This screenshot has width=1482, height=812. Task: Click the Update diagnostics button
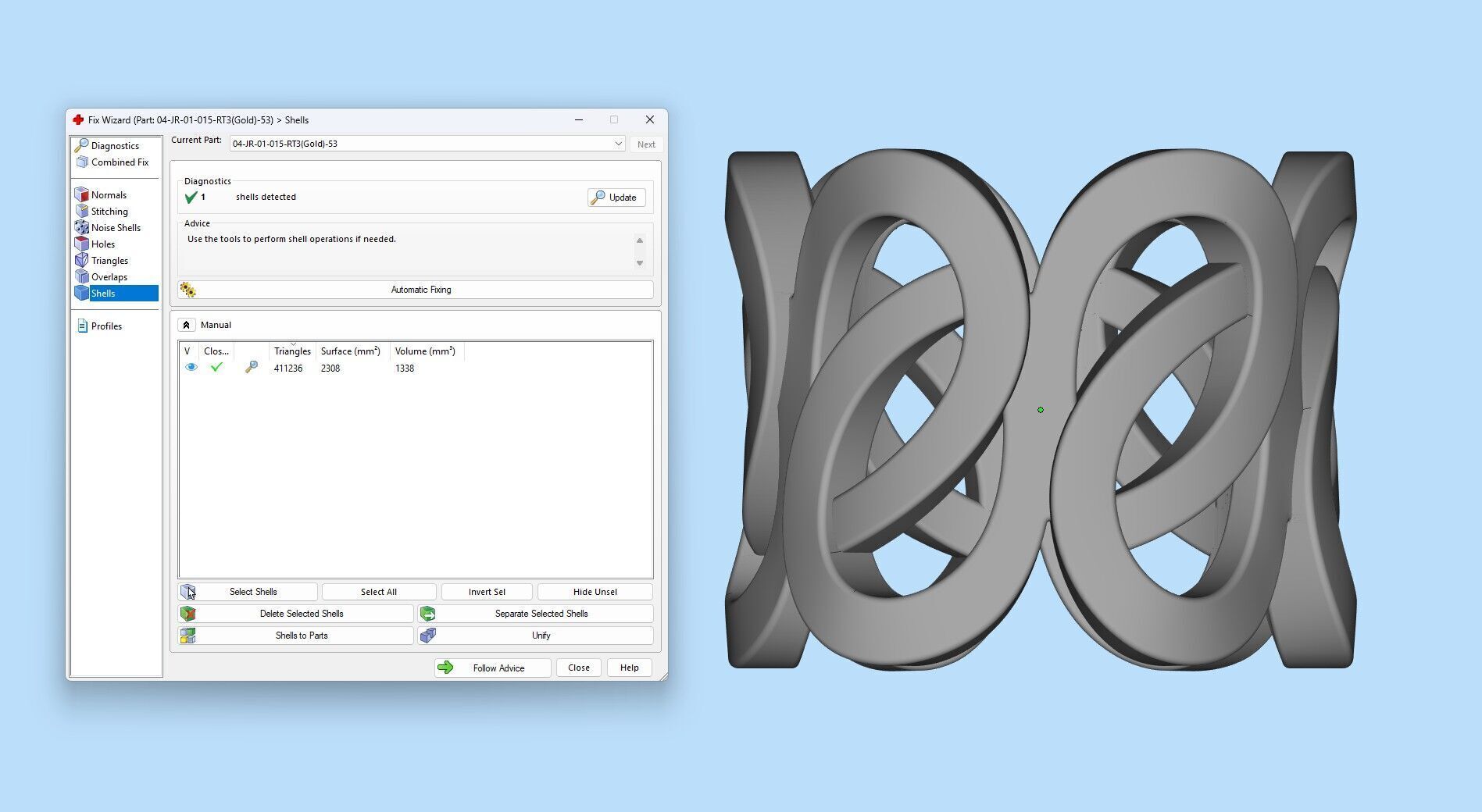[616, 198]
